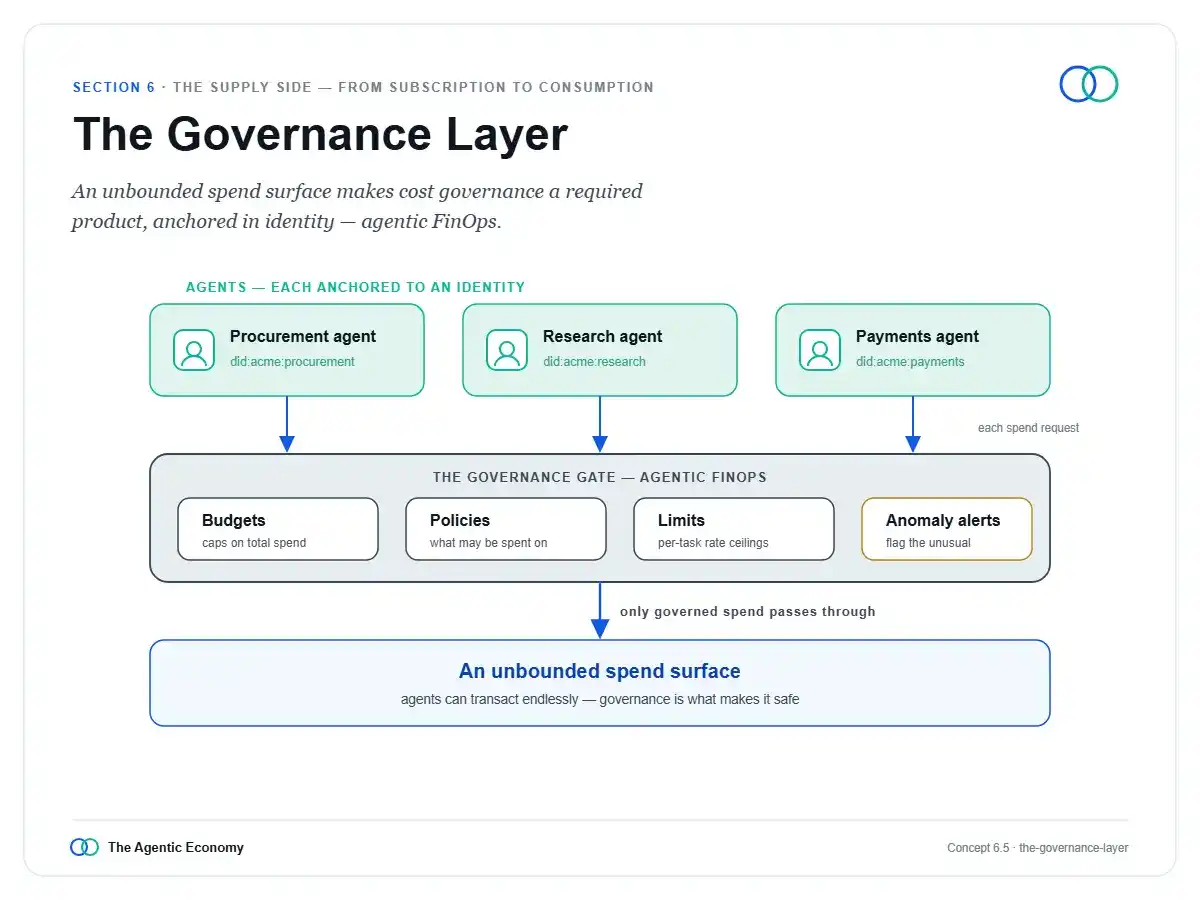Click the did:acme:payments identity text
The image size is (1200, 900).
910,362
